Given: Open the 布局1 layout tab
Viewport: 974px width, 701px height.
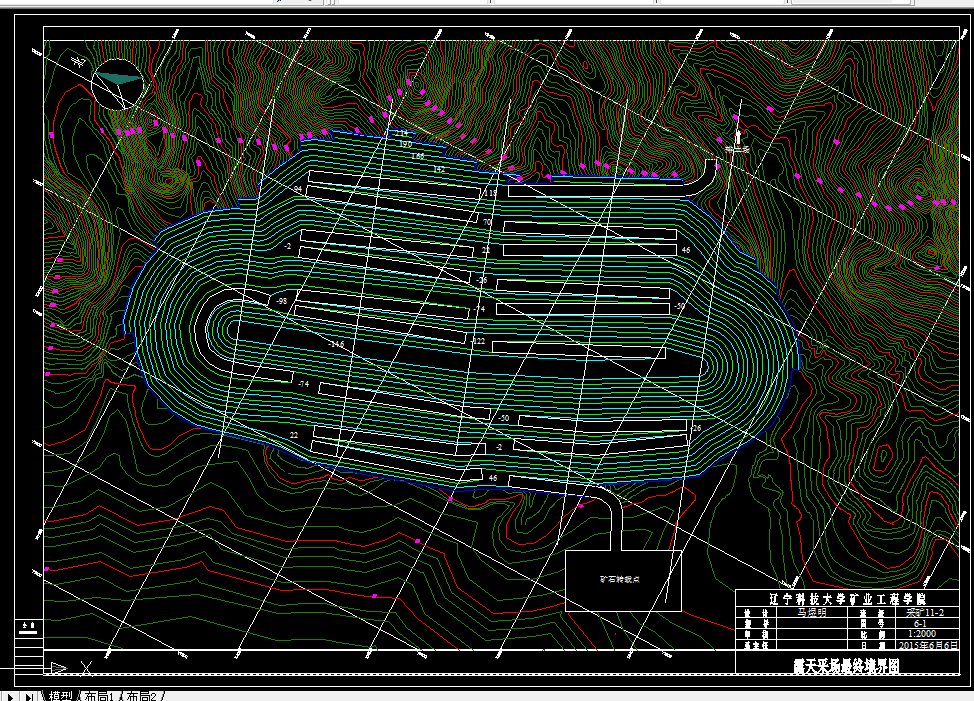Looking at the screenshot, I should coord(99,696).
